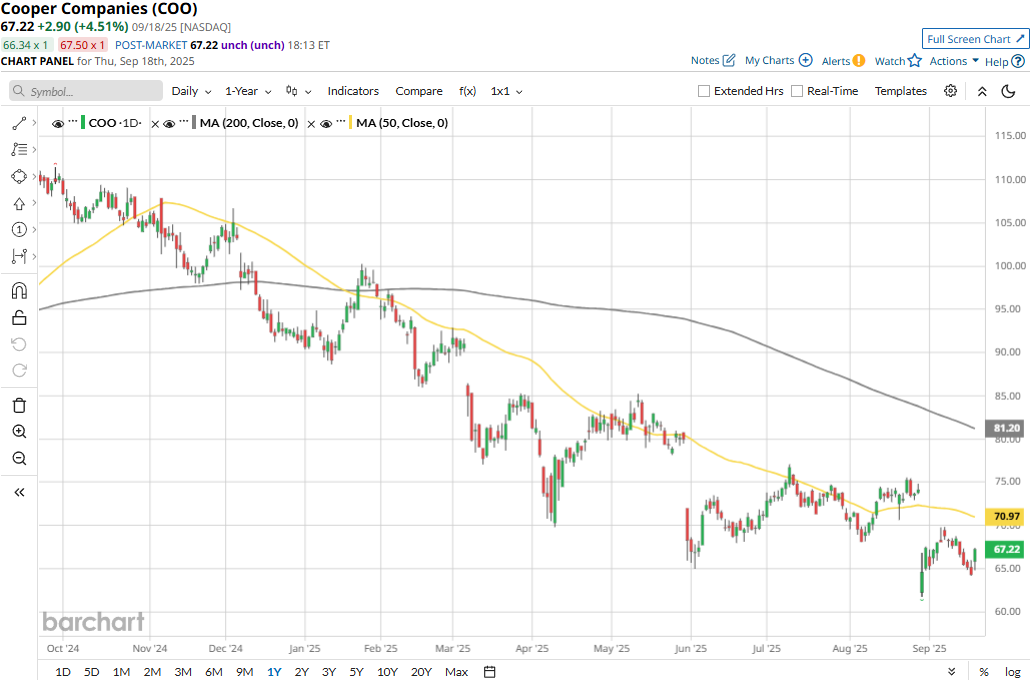Open the Indicators panel
Screen dimensions: 1031x680
[x=353, y=91]
